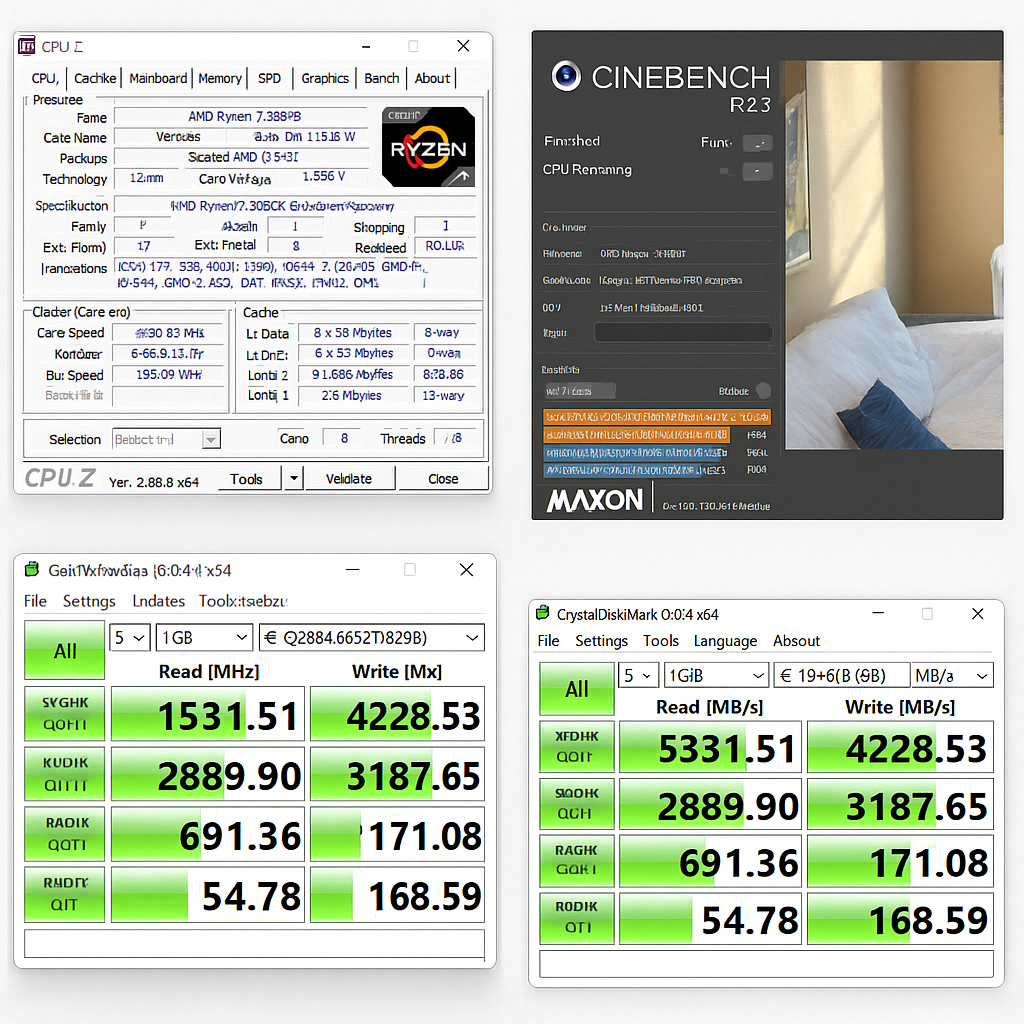1024x1024 pixels.
Task: Click the empty status field in CrystalDiskMark
Action: coord(766,963)
